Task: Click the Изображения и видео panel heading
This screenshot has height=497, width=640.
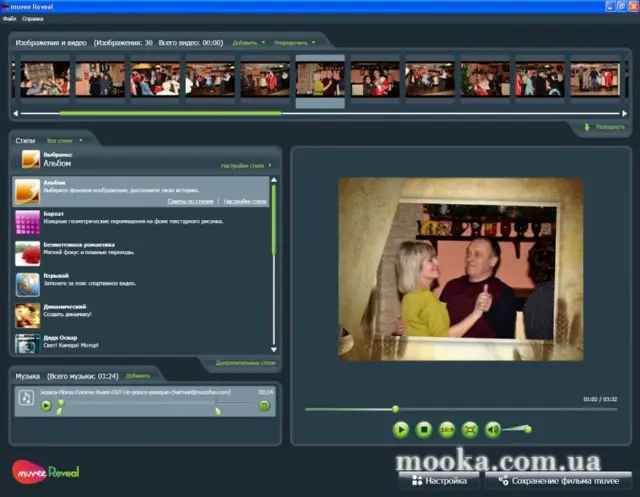Action: (x=51, y=42)
